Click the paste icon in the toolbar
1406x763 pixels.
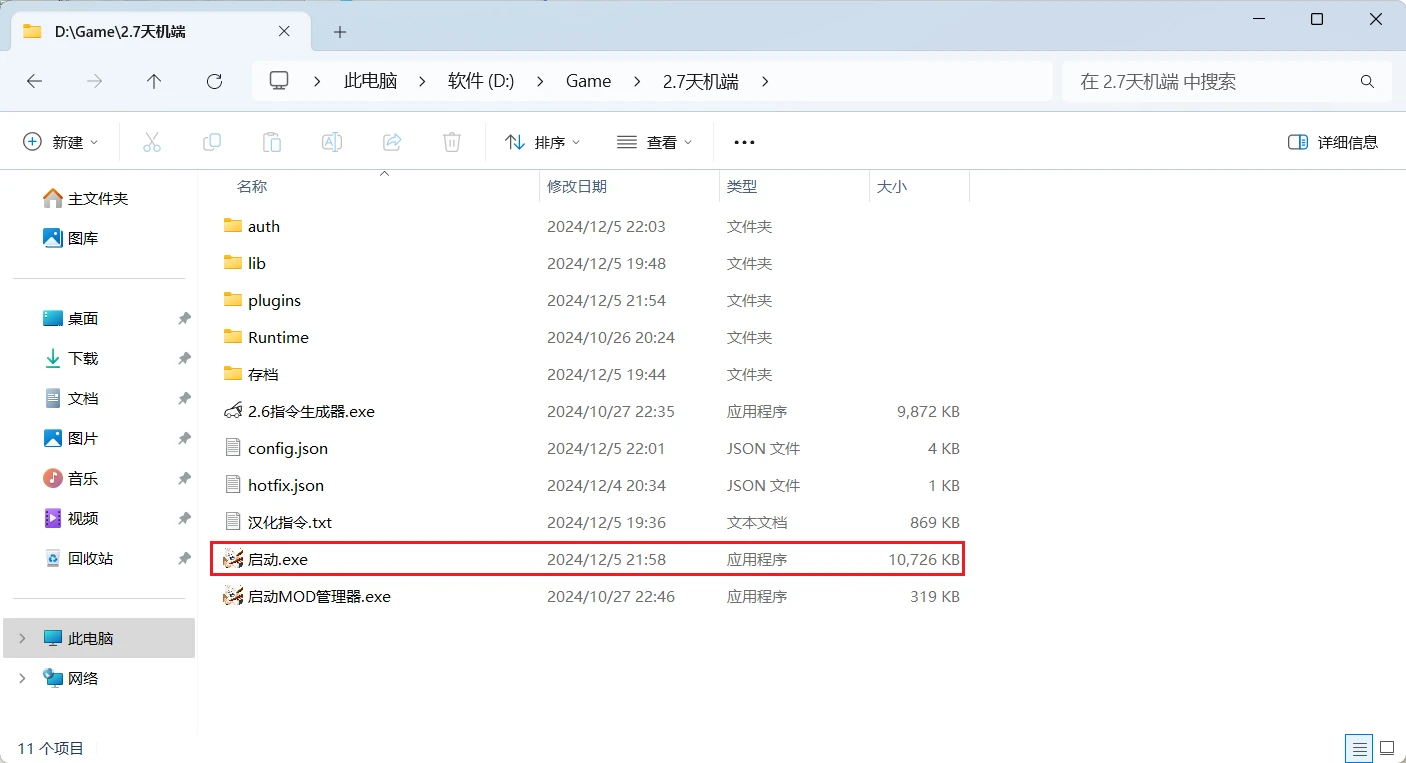click(x=272, y=141)
